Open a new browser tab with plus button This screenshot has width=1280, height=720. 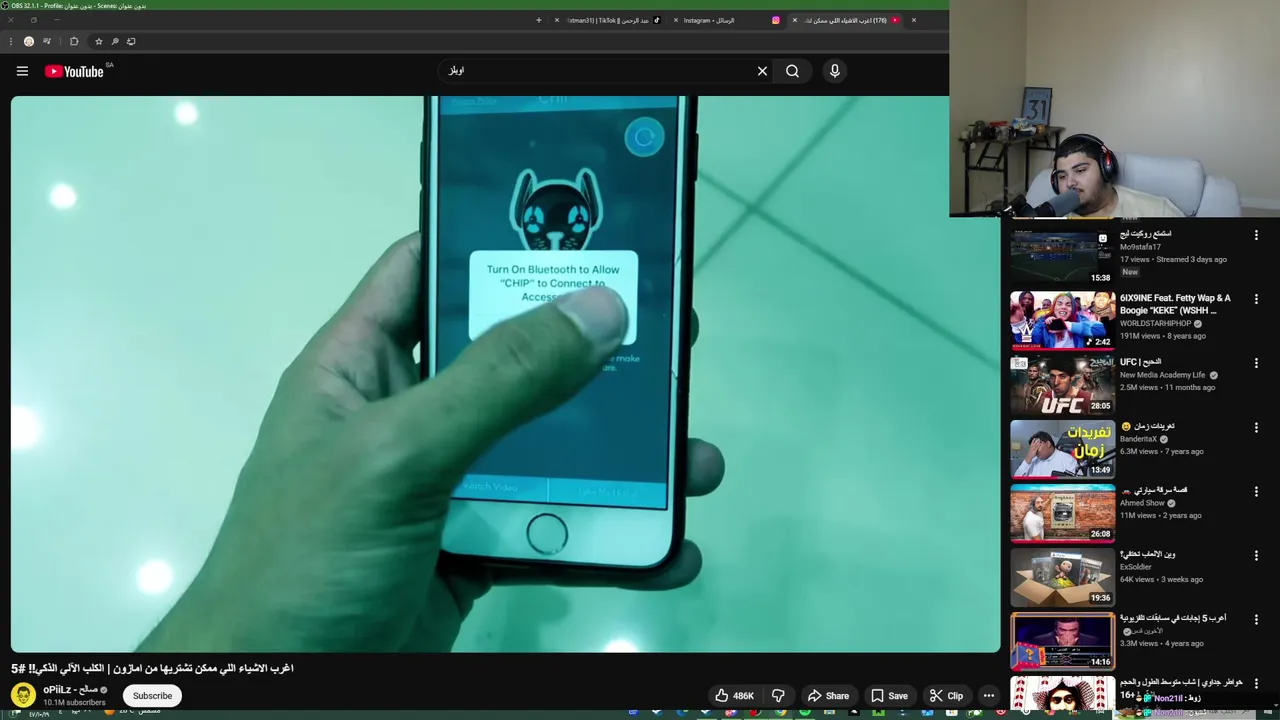pos(538,20)
